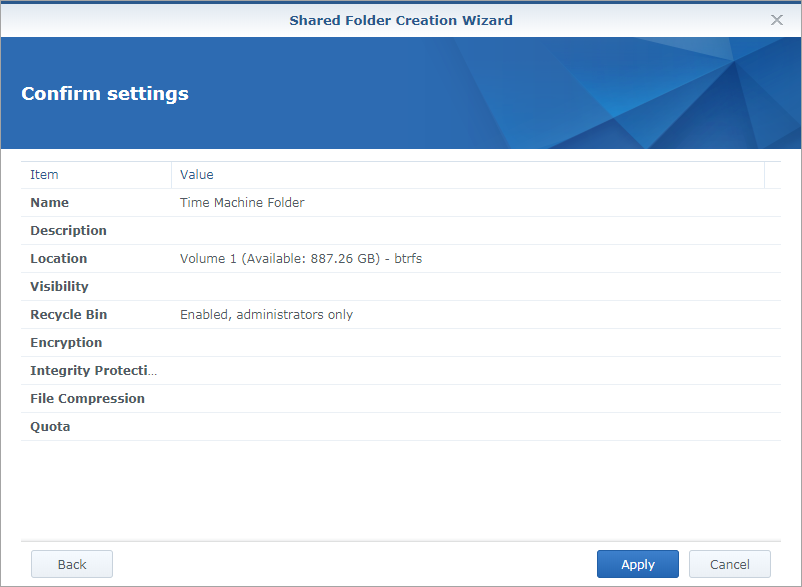
Task: Click the 'Volume 1 (Available: 887.26 GB) - btrfs' value
Action: tap(301, 258)
